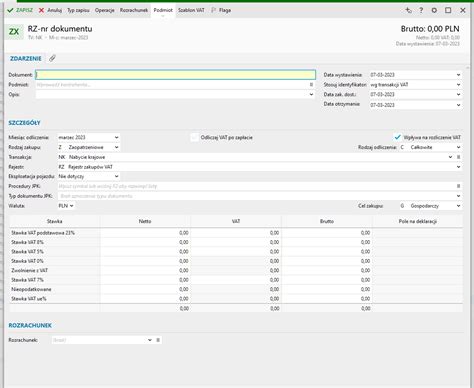
Task: Expand Miesiąc odliczenia dropdown
Action: (x=116, y=137)
